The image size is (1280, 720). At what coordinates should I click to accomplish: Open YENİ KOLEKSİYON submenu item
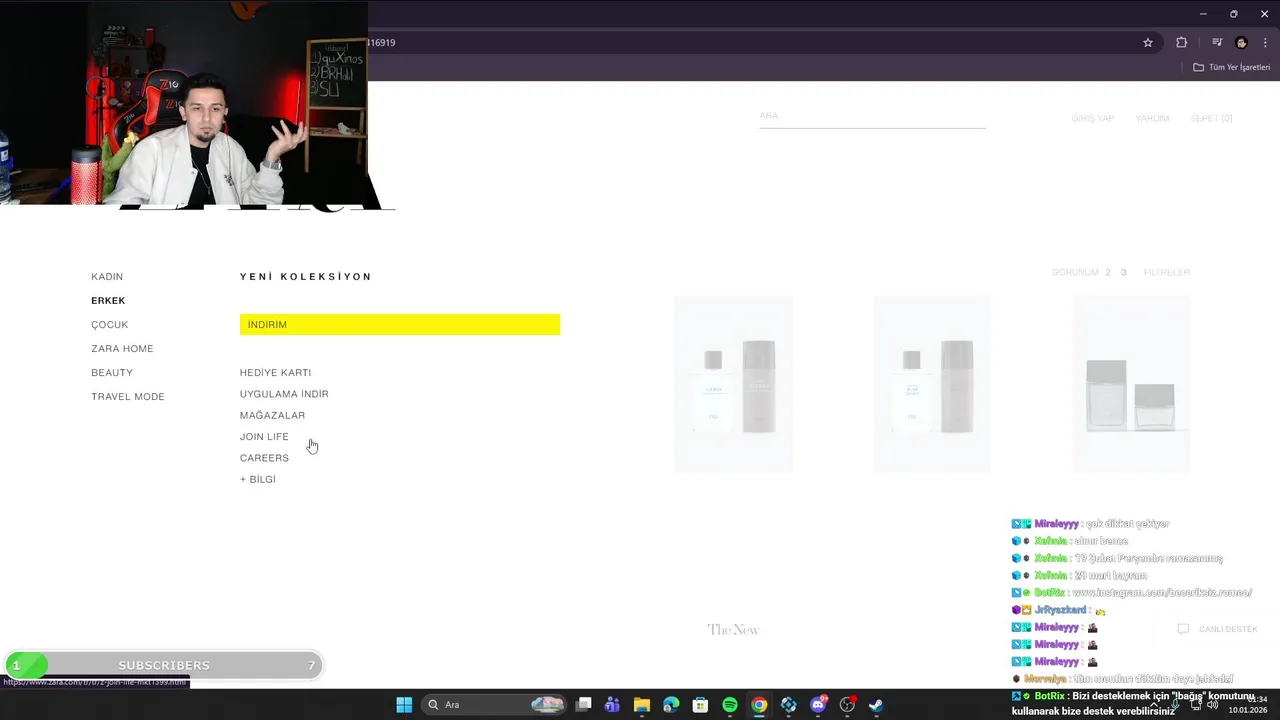point(306,277)
